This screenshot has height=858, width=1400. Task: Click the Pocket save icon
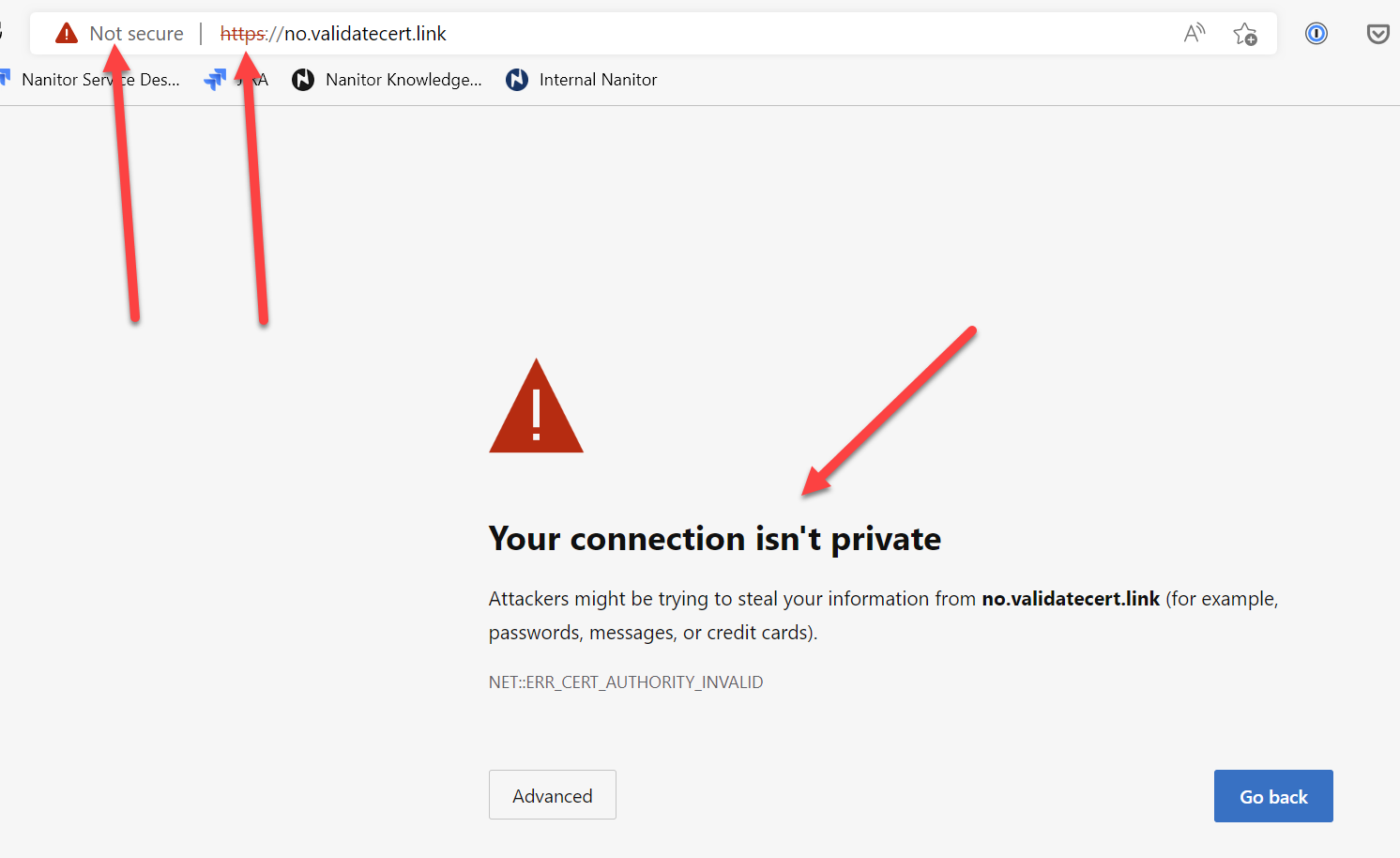(1377, 34)
